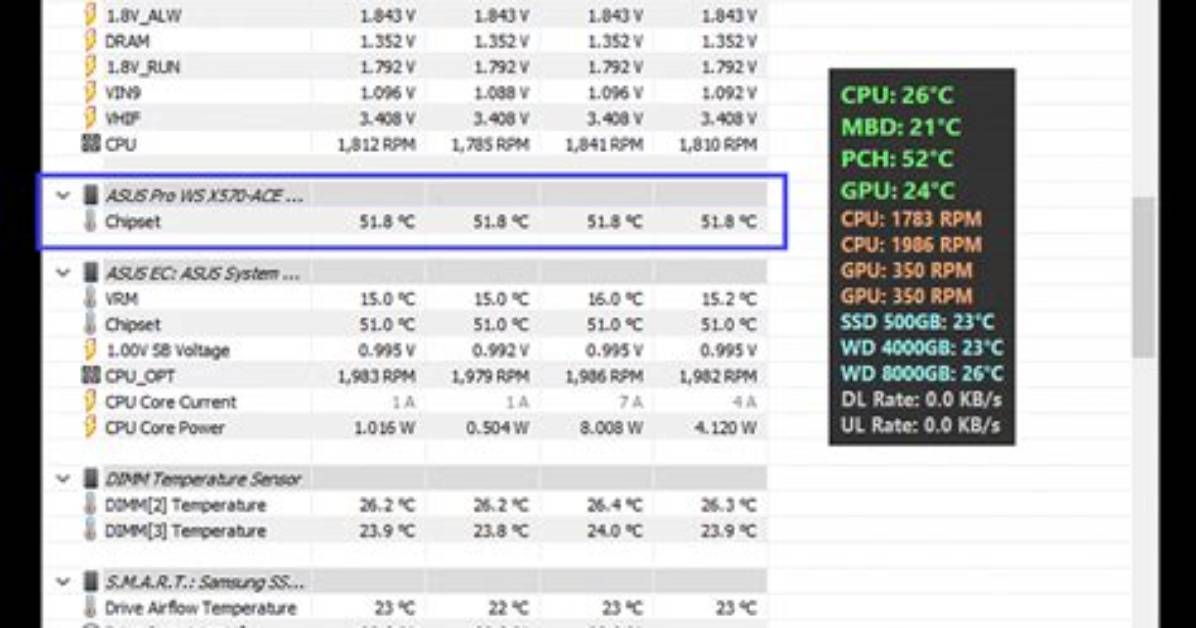Select the 1.00V SB Voltage label
Screen dimensions: 1196x628
point(167,350)
